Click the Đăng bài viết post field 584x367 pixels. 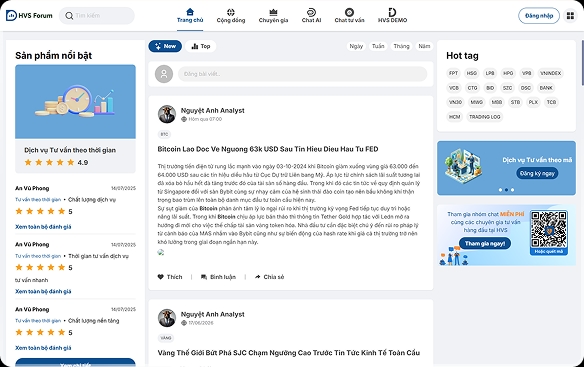tap(302, 74)
